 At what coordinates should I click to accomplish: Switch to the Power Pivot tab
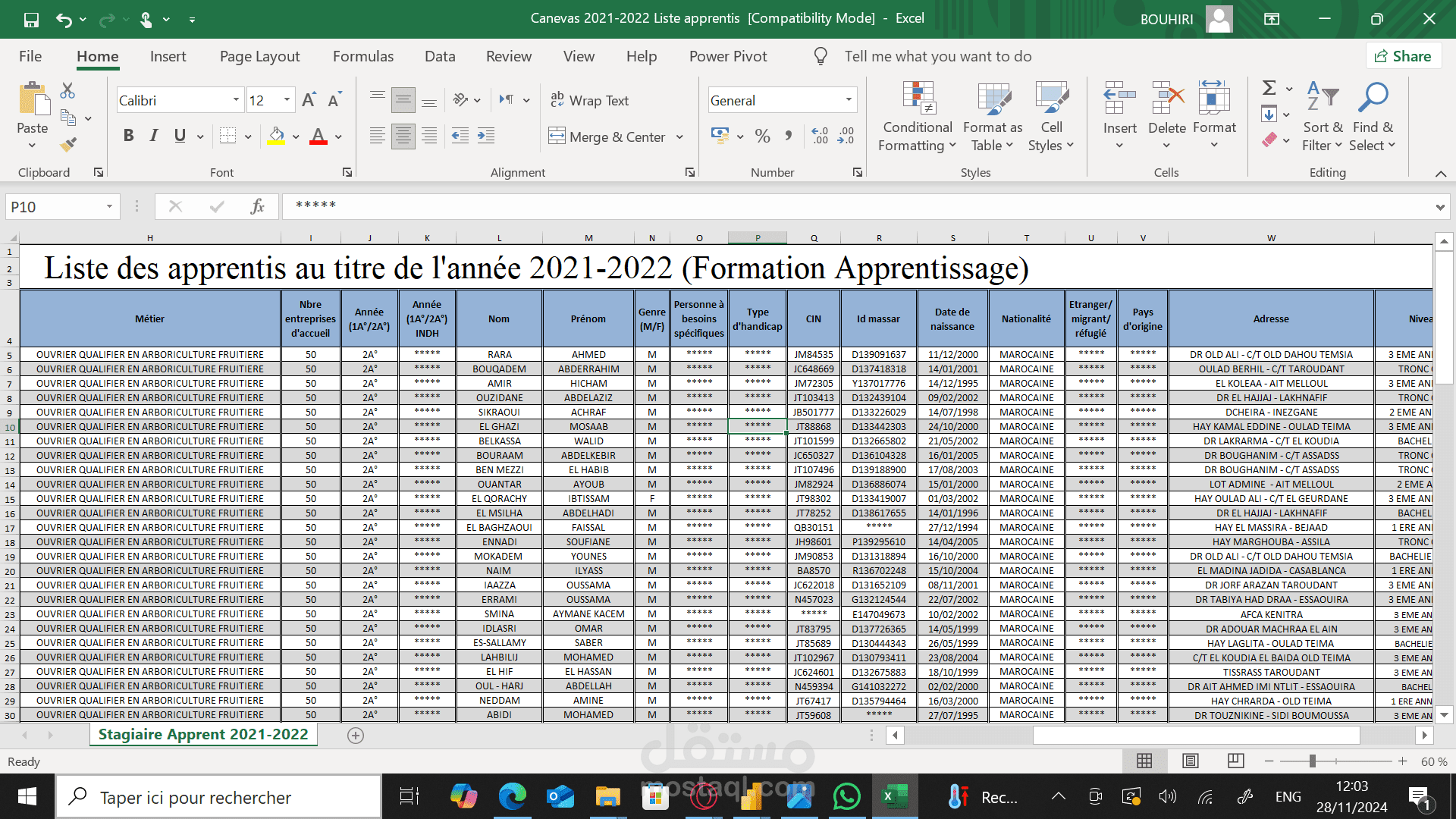[x=728, y=56]
